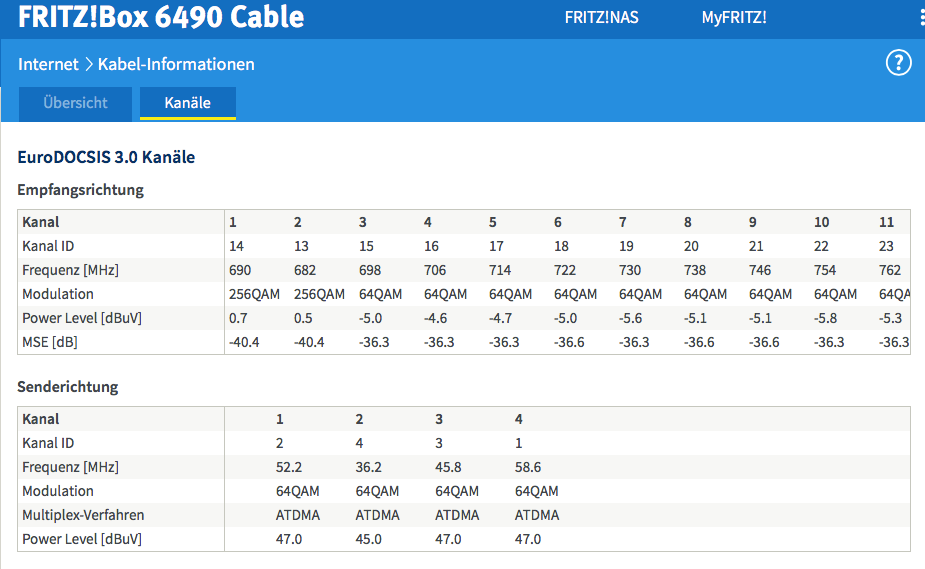Switch to the Übersicht tab
Image resolution: width=925 pixels, height=569 pixels.
point(75,103)
